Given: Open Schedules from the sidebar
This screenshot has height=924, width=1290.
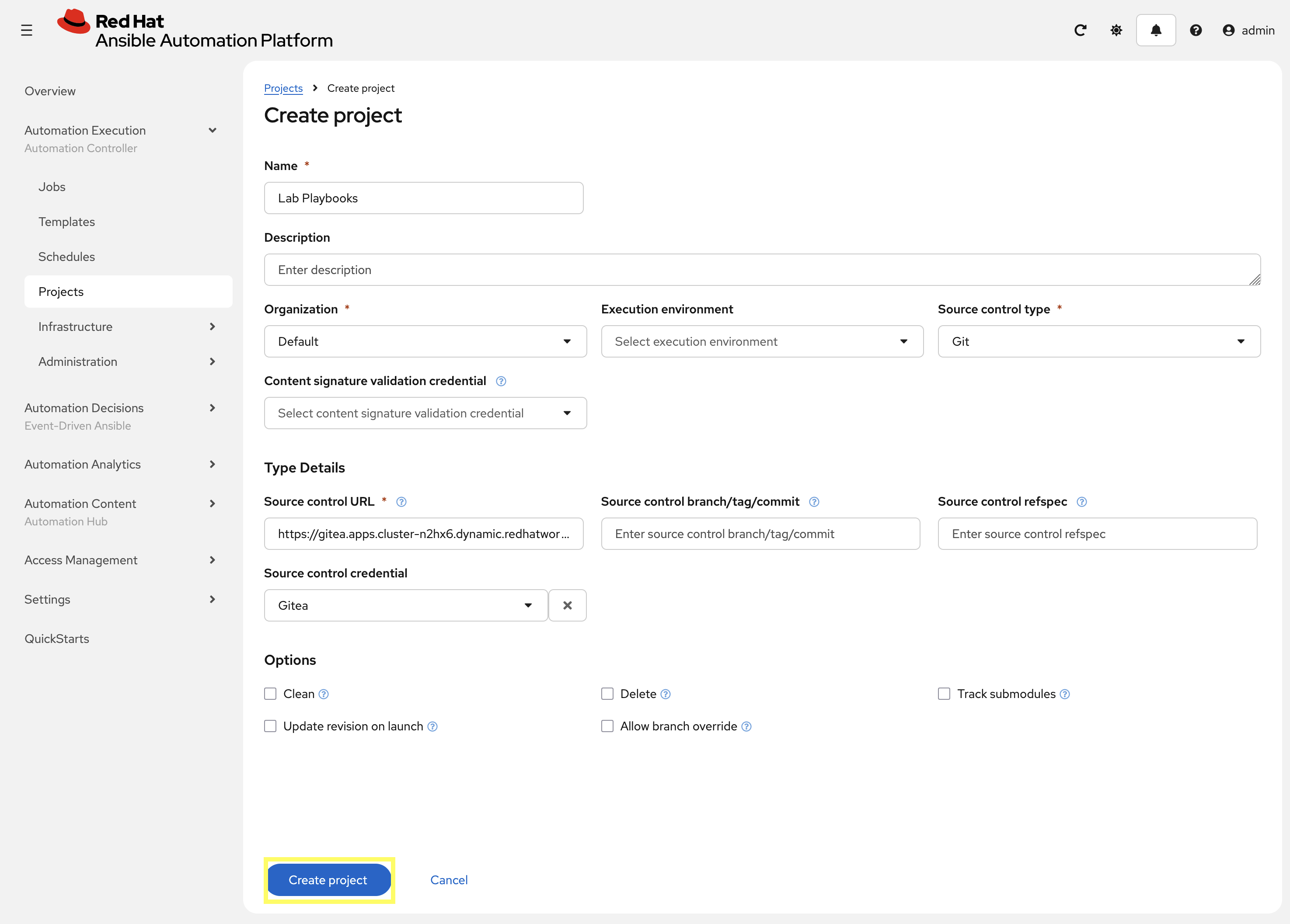Looking at the screenshot, I should click(x=66, y=257).
